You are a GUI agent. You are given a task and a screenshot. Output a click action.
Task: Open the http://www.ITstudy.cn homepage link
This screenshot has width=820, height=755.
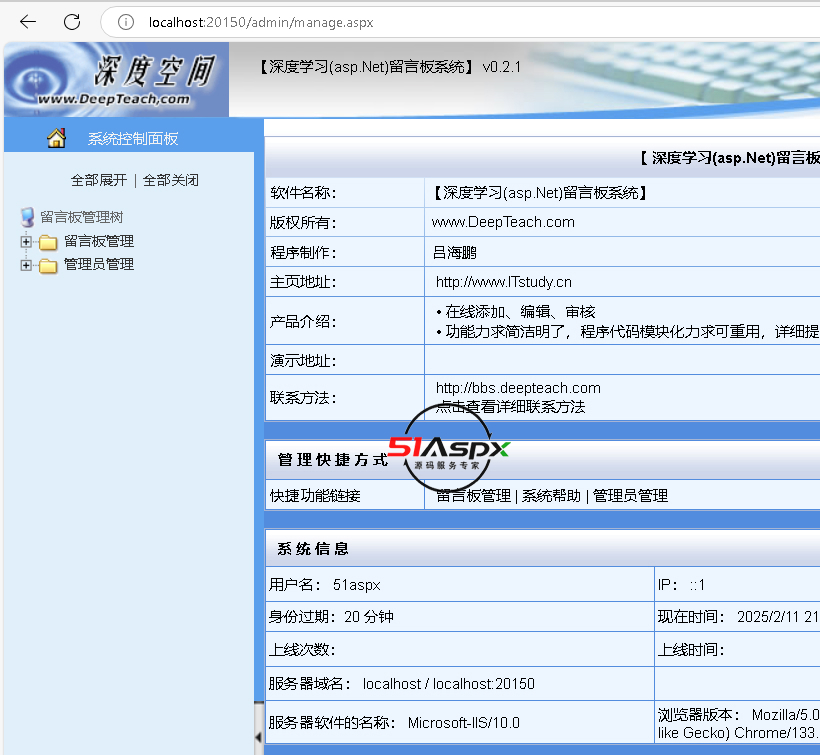click(504, 282)
